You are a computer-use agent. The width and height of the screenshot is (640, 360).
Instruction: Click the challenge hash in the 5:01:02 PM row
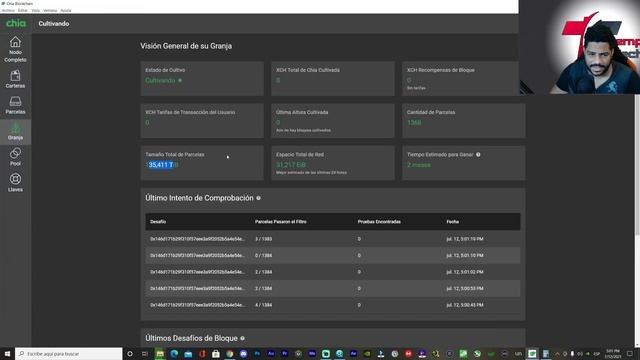pyautogui.click(x=198, y=272)
